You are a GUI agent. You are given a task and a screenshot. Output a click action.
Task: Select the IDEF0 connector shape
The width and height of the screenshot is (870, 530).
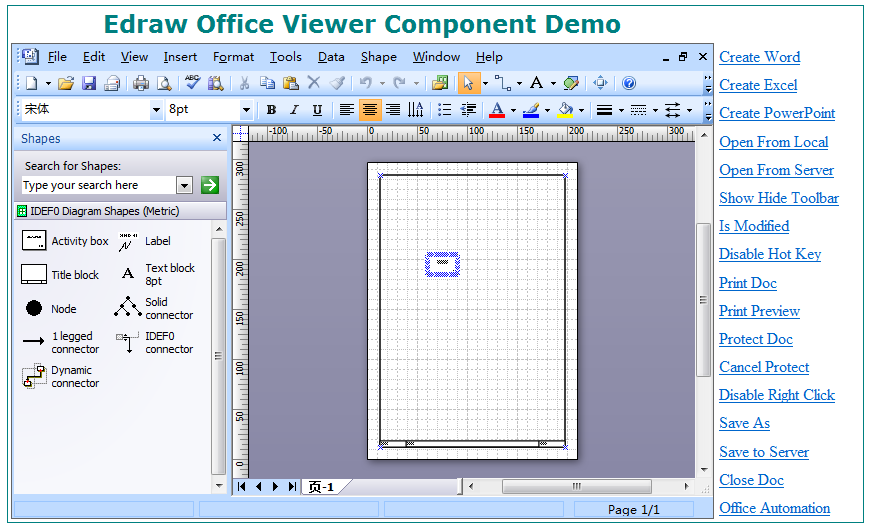click(155, 342)
